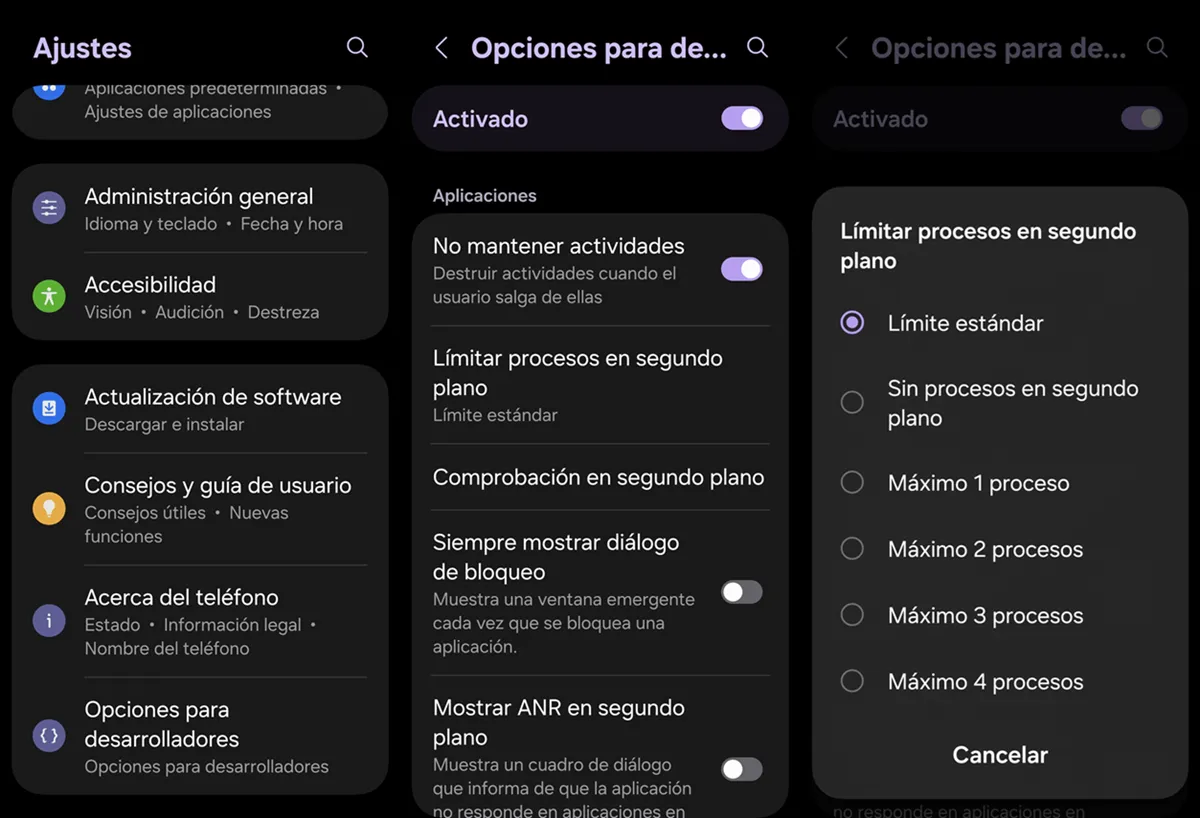Open Administración general settings
Screen dimensions: 1200x818
tap(200, 207)
